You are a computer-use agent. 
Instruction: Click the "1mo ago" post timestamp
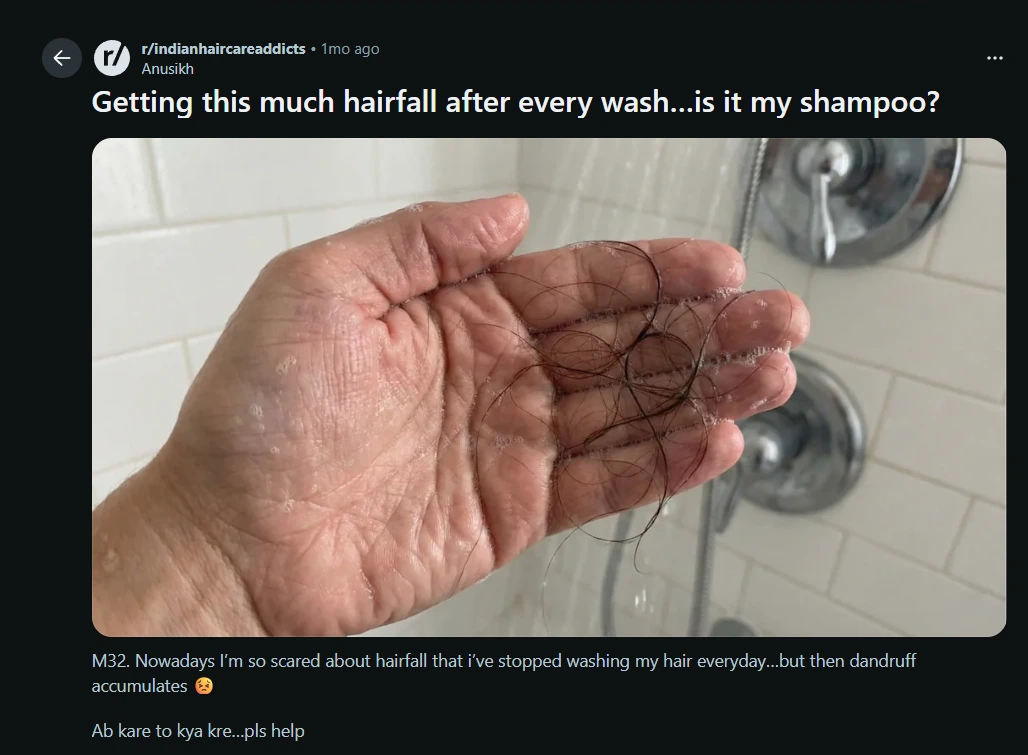pyautogui.click(x=349, y=49)
